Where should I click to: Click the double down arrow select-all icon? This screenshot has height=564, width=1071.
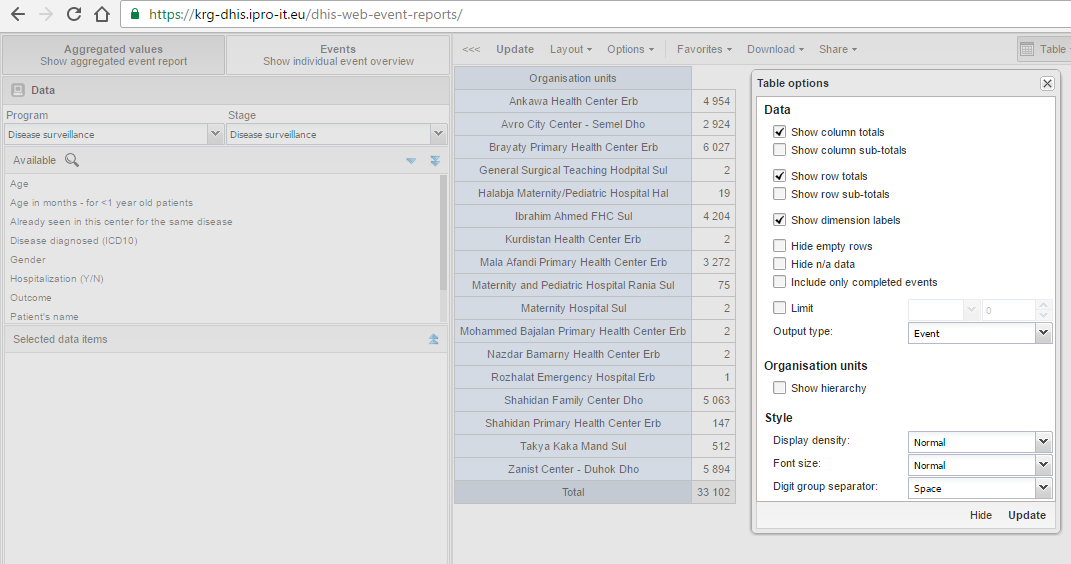(x=435, y=161)
